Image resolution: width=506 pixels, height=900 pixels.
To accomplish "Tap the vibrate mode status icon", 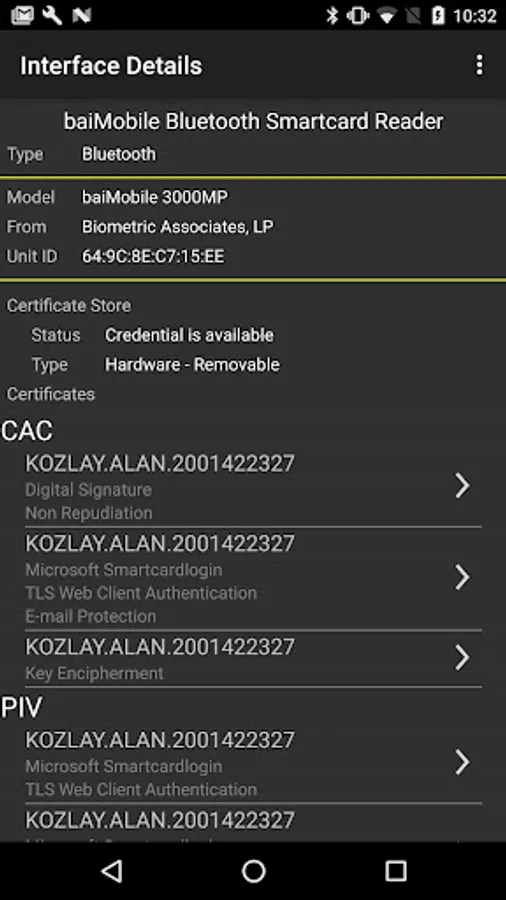I will 358,15.
